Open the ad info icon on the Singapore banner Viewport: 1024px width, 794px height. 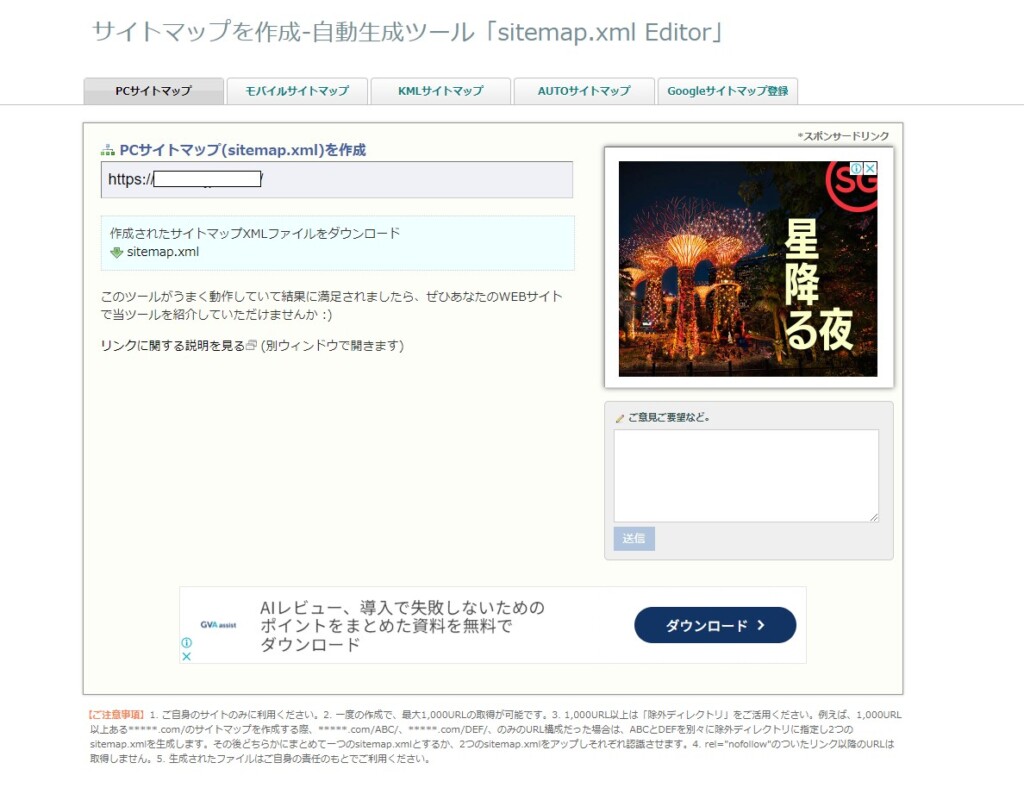(856, 168)
